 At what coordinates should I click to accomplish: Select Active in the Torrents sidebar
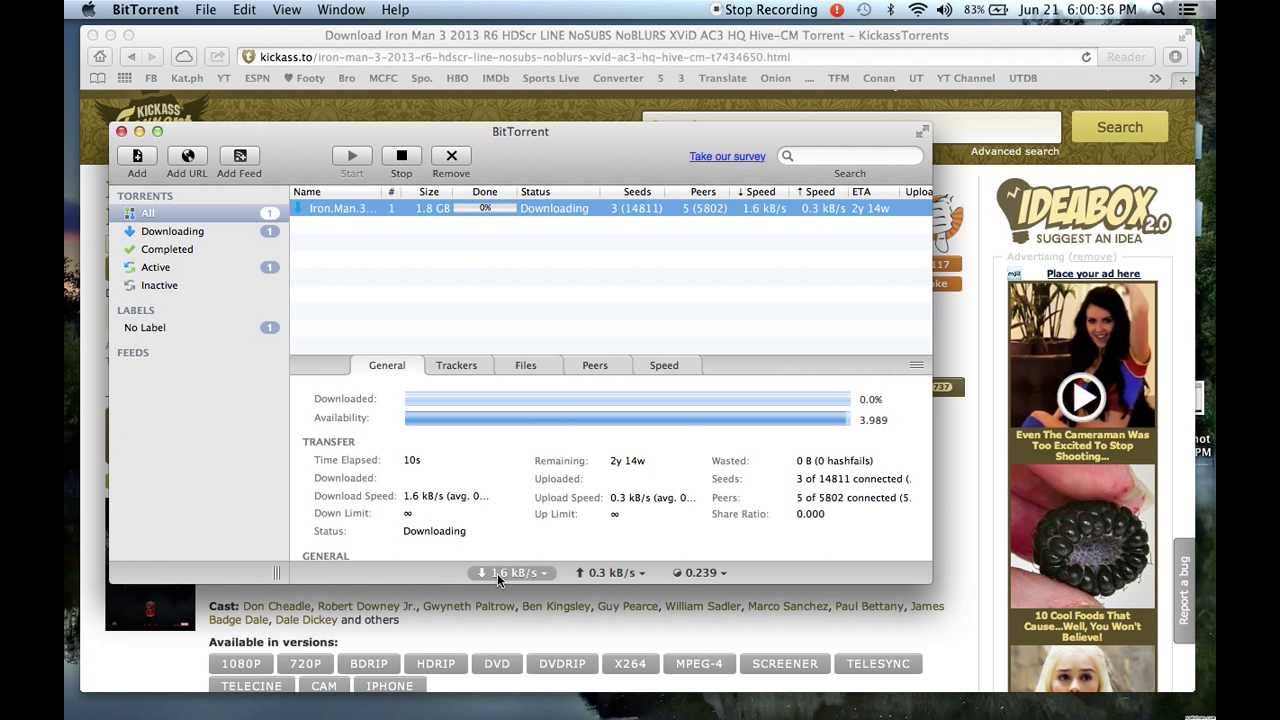(x=200, y=267)
